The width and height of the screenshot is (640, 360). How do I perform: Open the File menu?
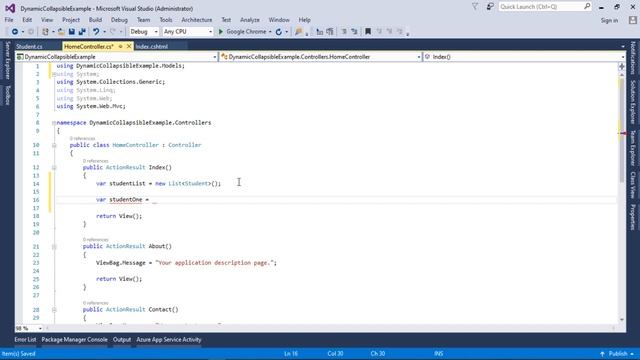coord(9,20)
